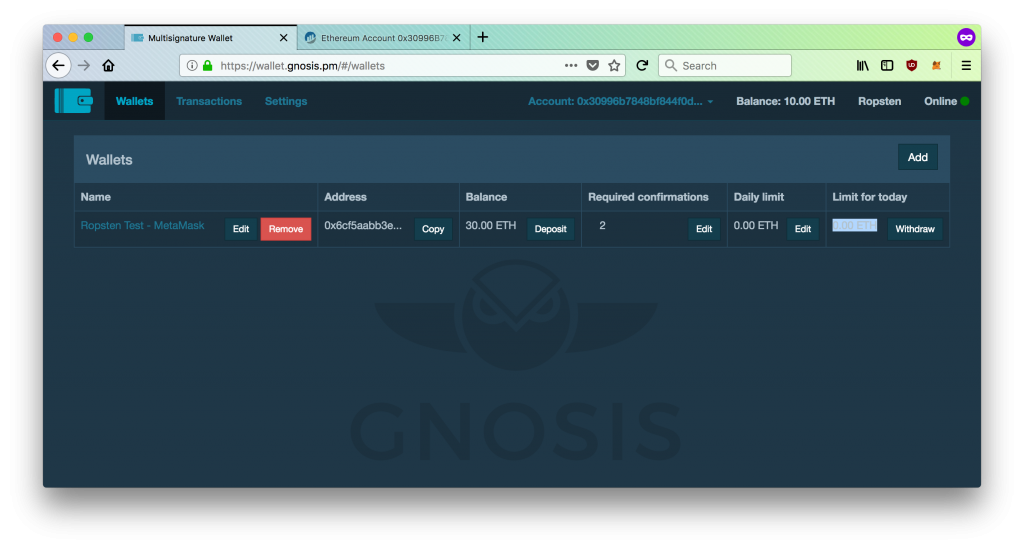
Task: Click the site information icon in address bar
Action: point(192,65)
